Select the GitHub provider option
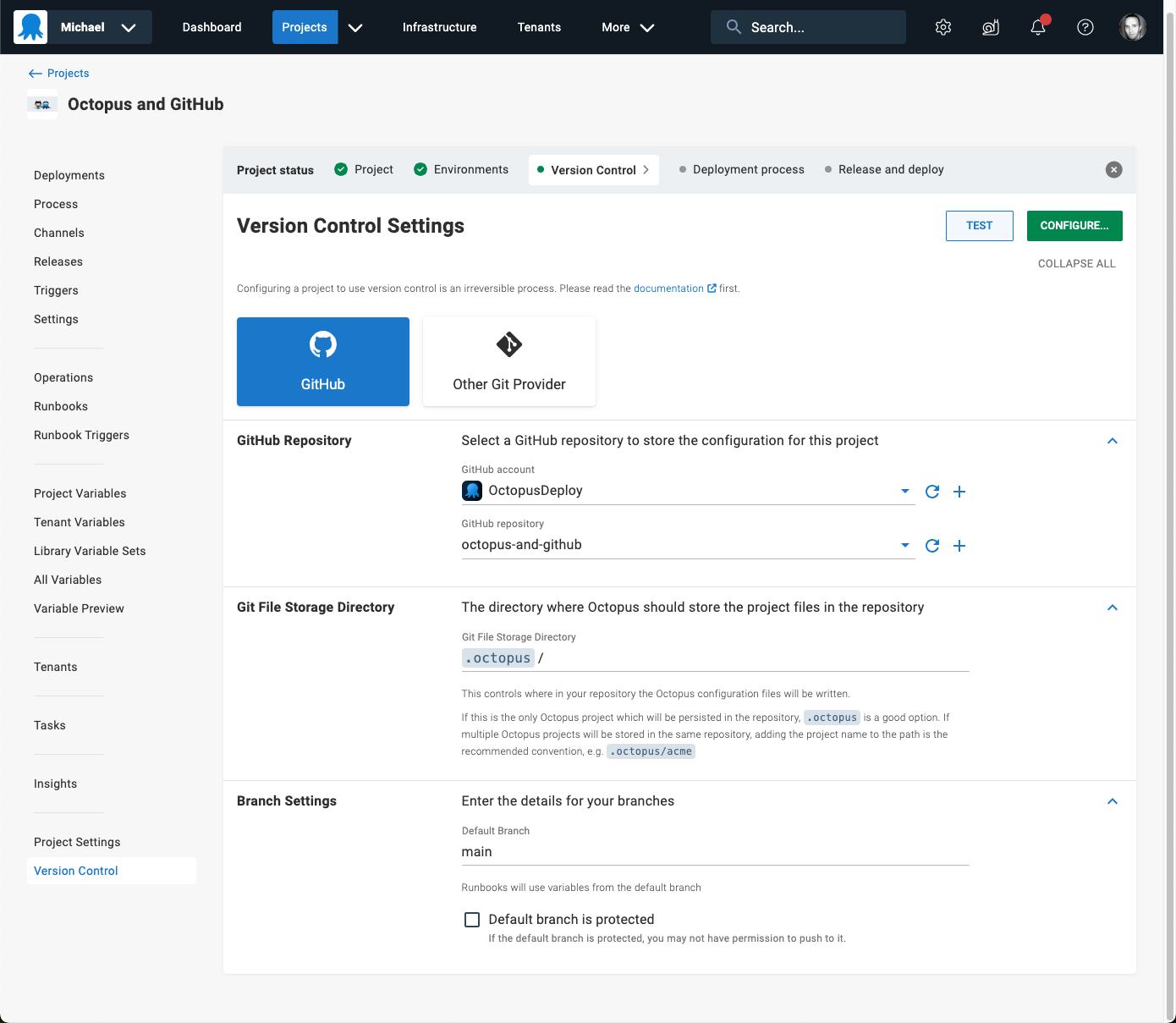Image resolution: width=1176 pixels, height=1023 pixels. coord(322,361)
